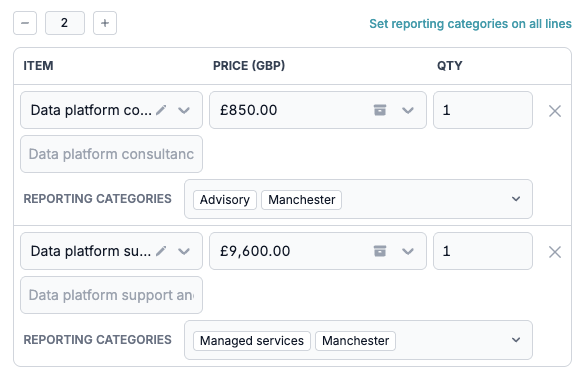This screenshot has width=584, height=380.
Task: Decrease line count with minus button
Action: coord(25,23)
